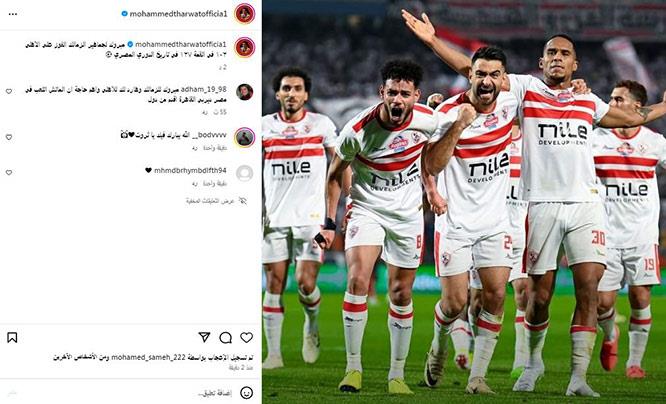Like mhmdbrhymbdlfth94's comment
Viewport: 666px width, 404px height.
8,172
